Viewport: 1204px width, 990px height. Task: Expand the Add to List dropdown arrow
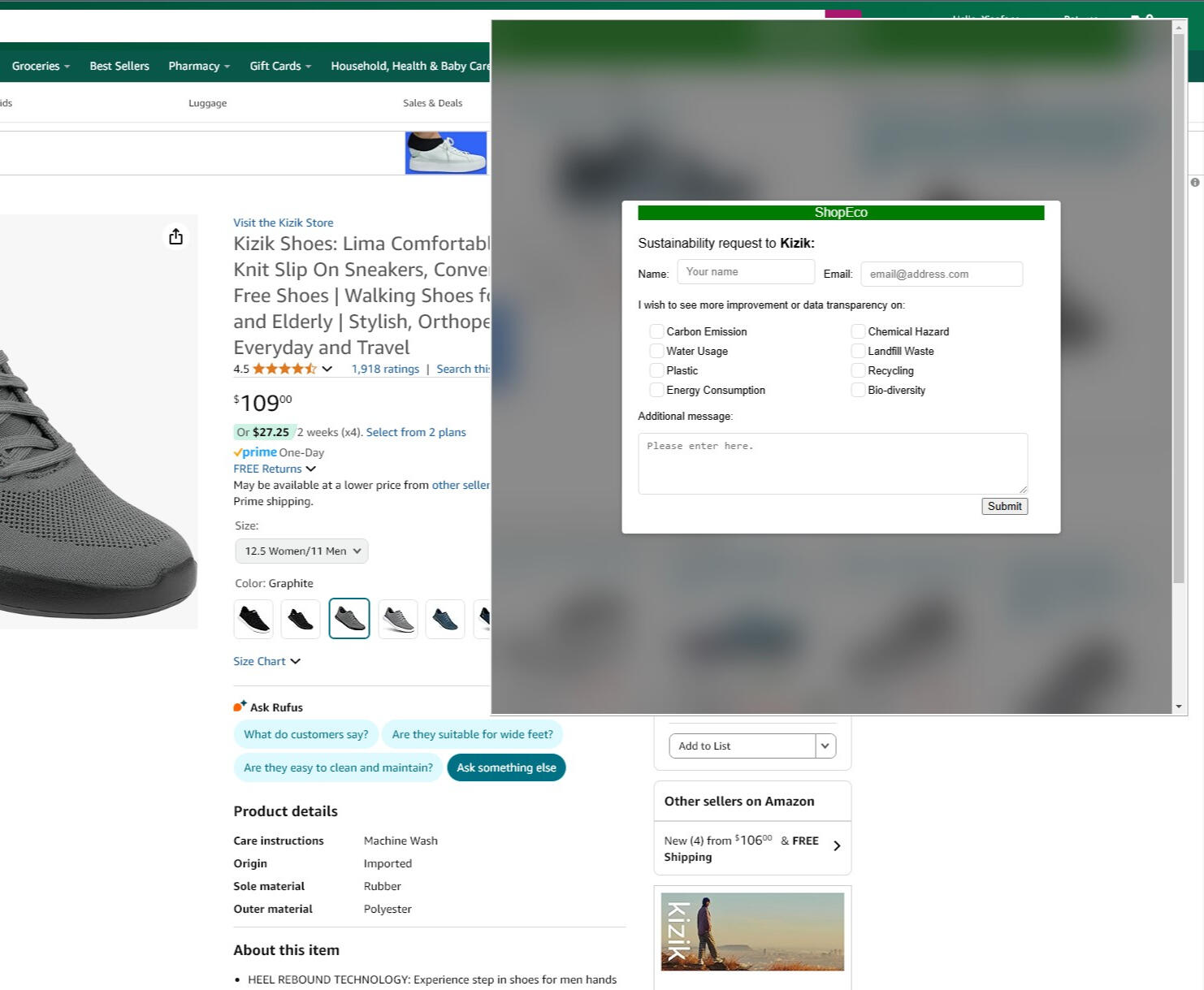coord(825,746)
